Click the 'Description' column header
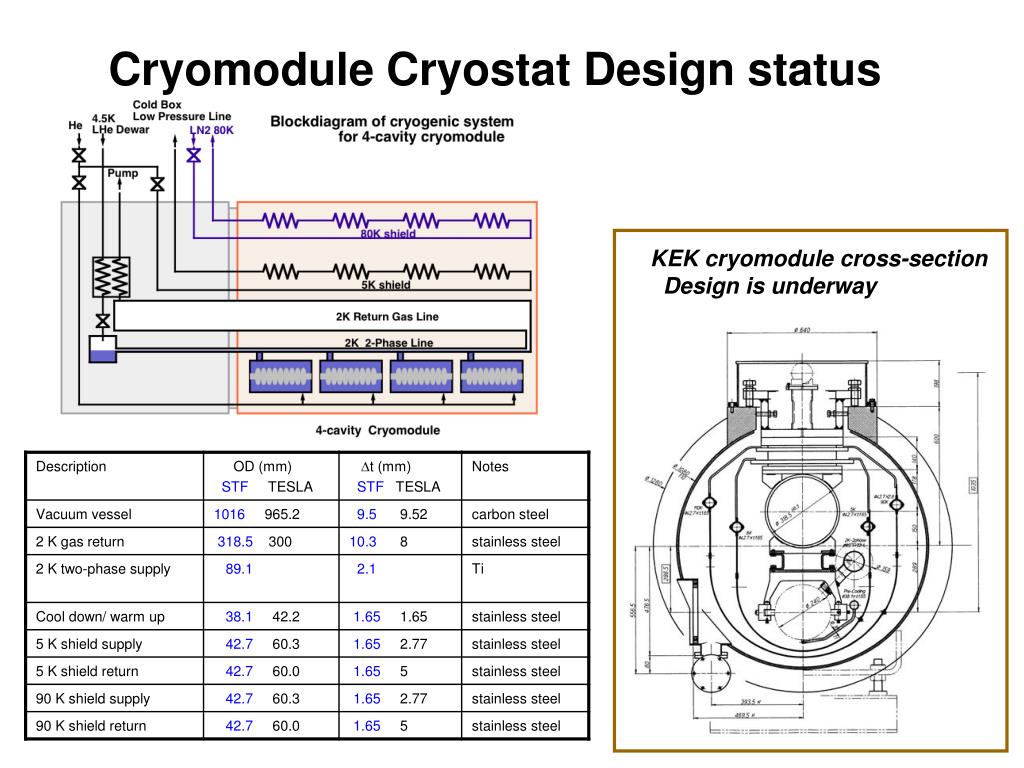Viewport: 1024px width, 768px height. point(71,466)
